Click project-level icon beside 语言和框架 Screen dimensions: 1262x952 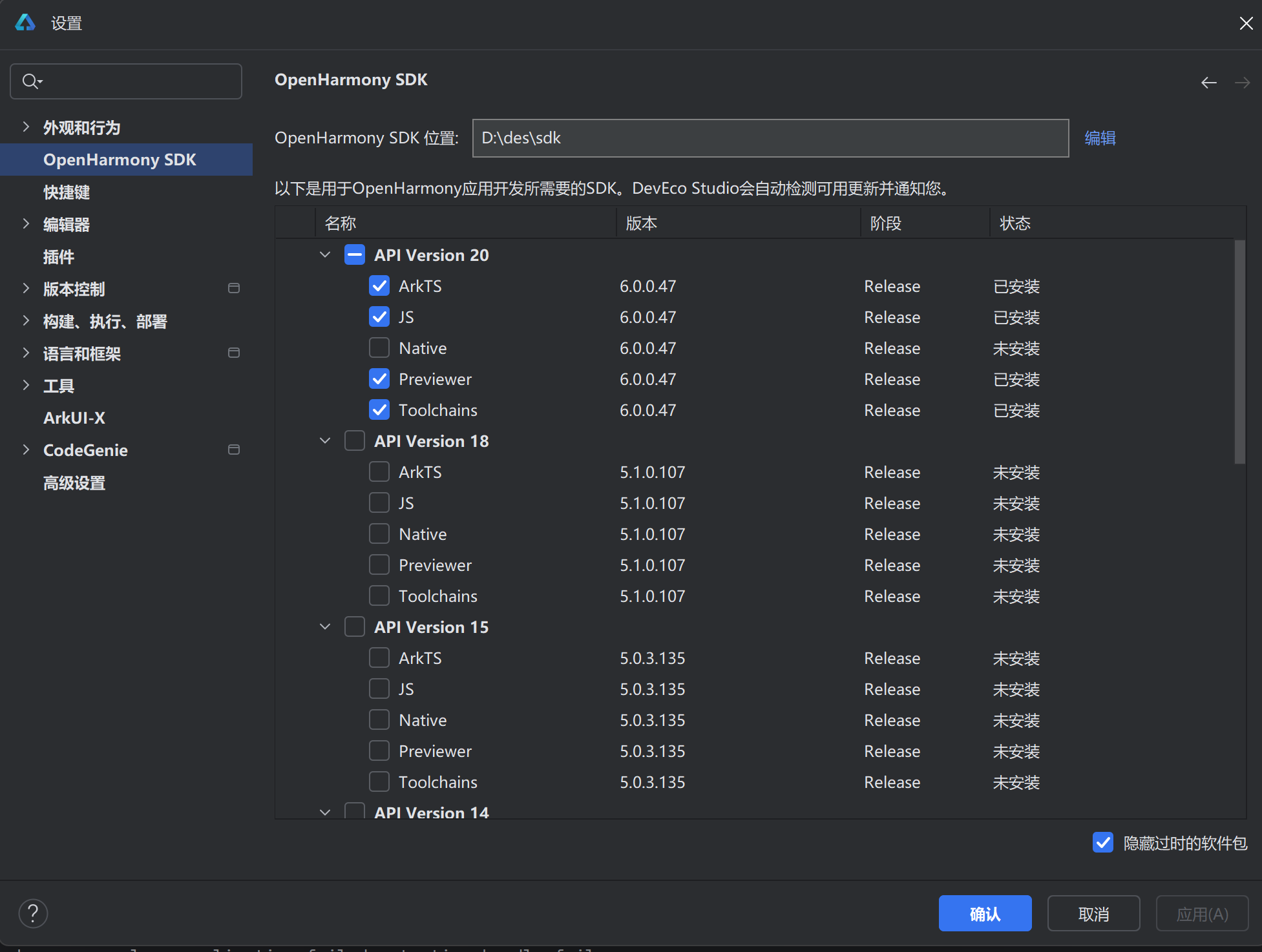(x=234, y=353)
